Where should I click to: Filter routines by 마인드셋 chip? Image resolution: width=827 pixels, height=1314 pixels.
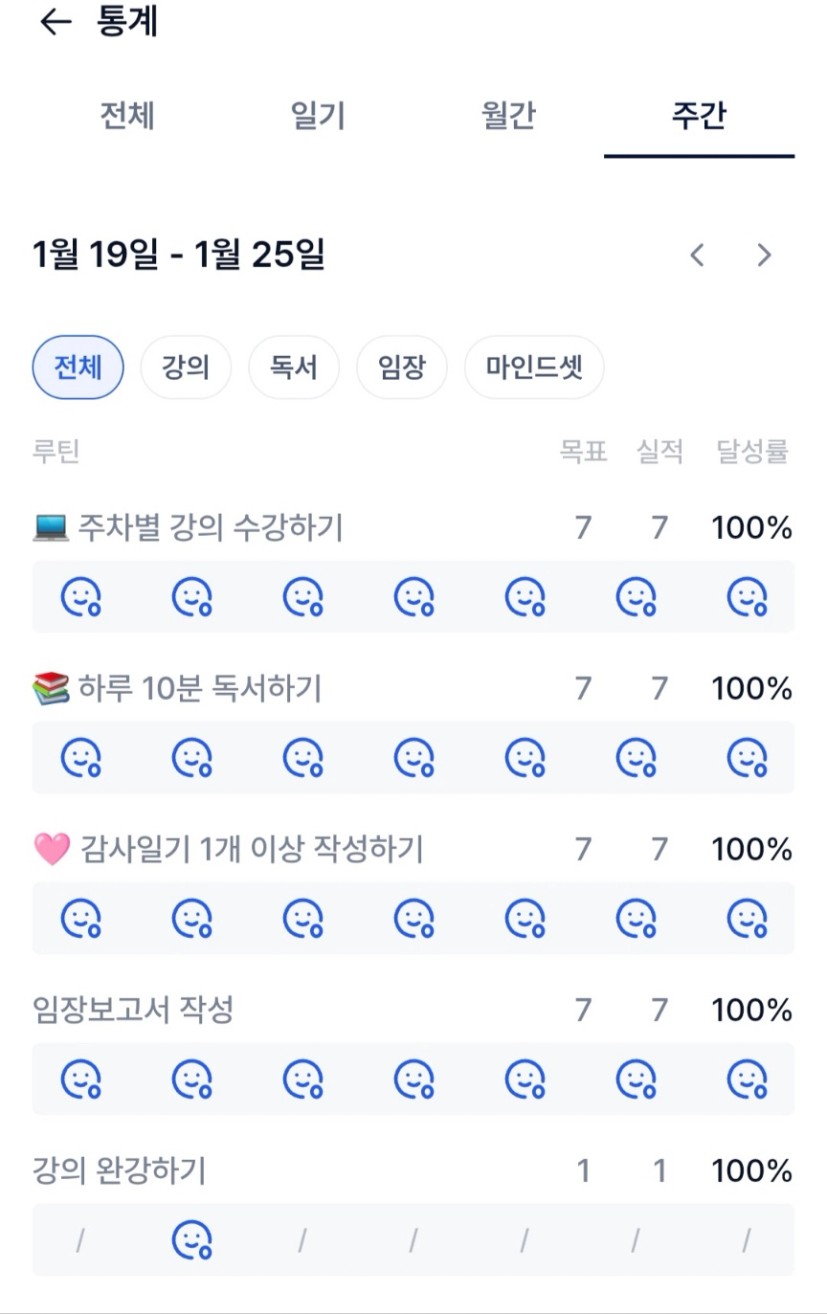(534, 368)
